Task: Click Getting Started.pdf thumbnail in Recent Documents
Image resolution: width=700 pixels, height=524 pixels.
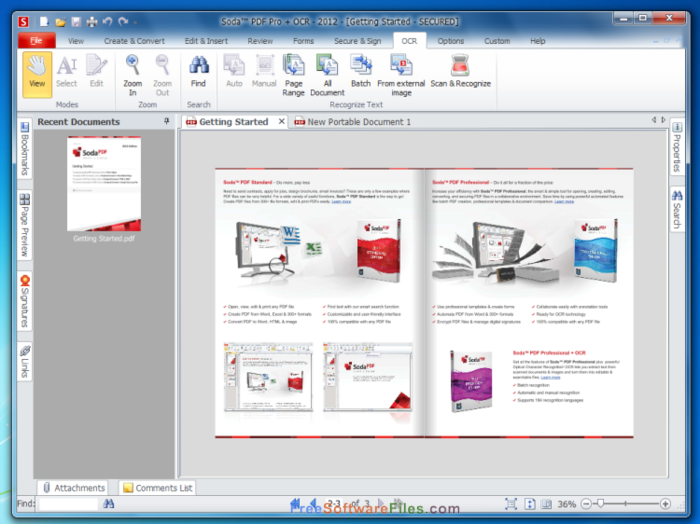Action: (104, 184)
